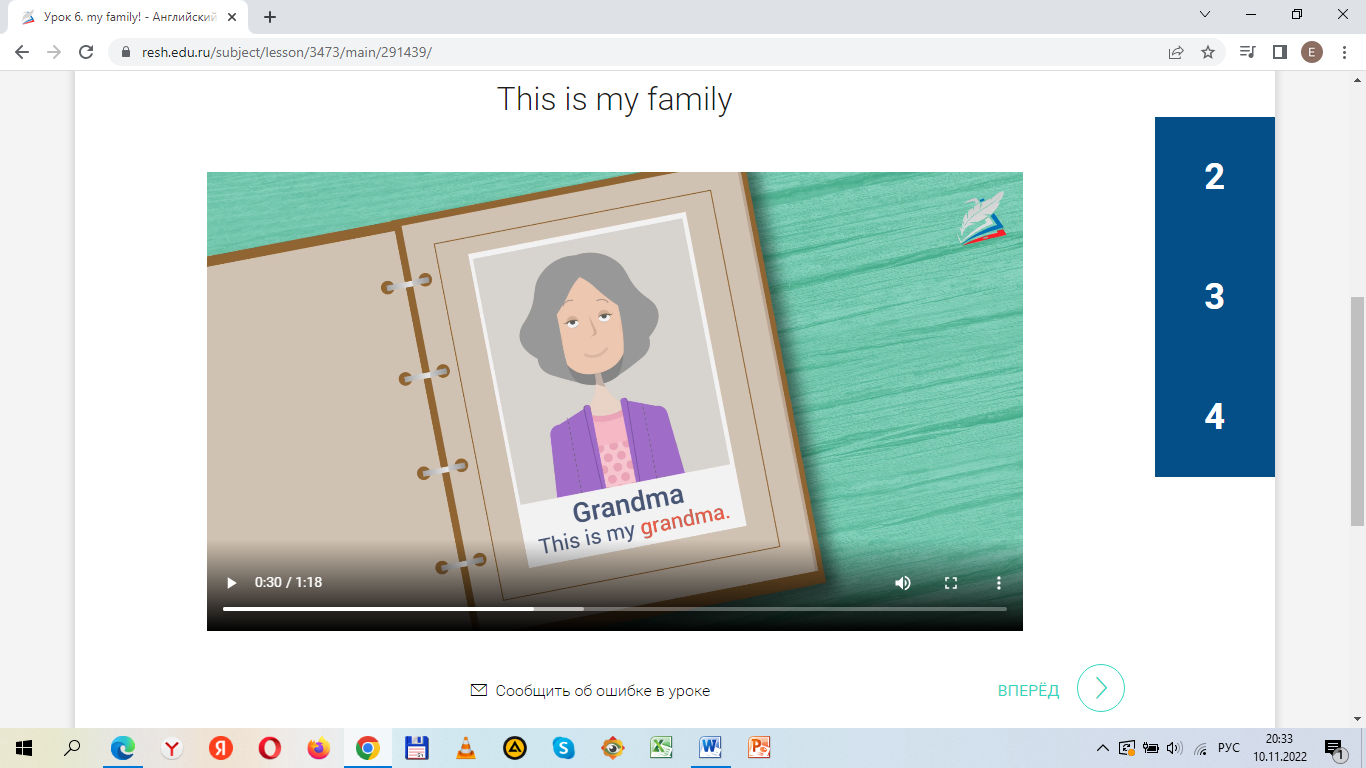Bookmark this page with star icon
The width and height of the screenshot is (1366, 768).
click(1208, 52)
